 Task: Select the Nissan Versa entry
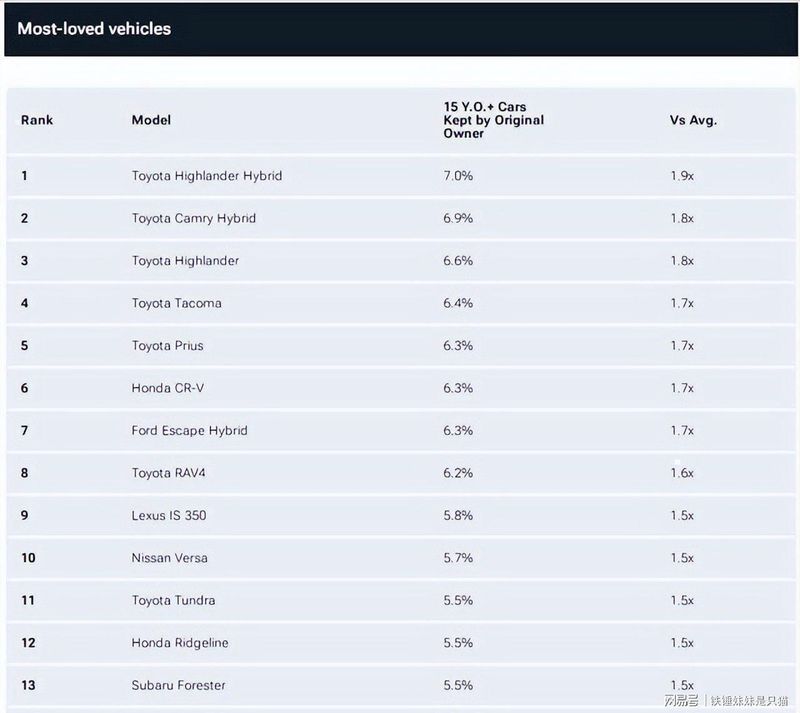[170, 558]
